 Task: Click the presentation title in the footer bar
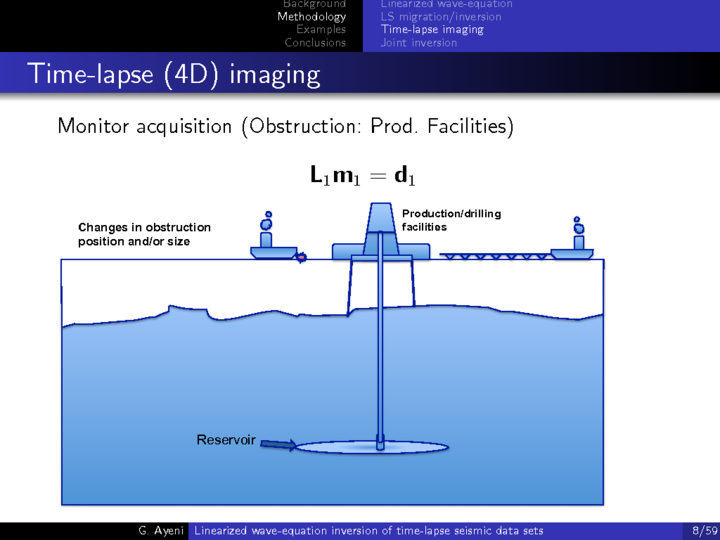point(368,530)
